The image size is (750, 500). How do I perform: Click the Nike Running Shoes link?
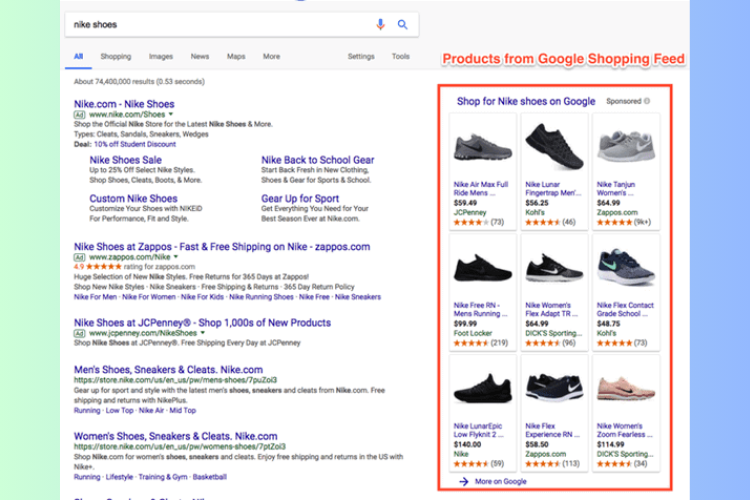click(x=261, y=297)
